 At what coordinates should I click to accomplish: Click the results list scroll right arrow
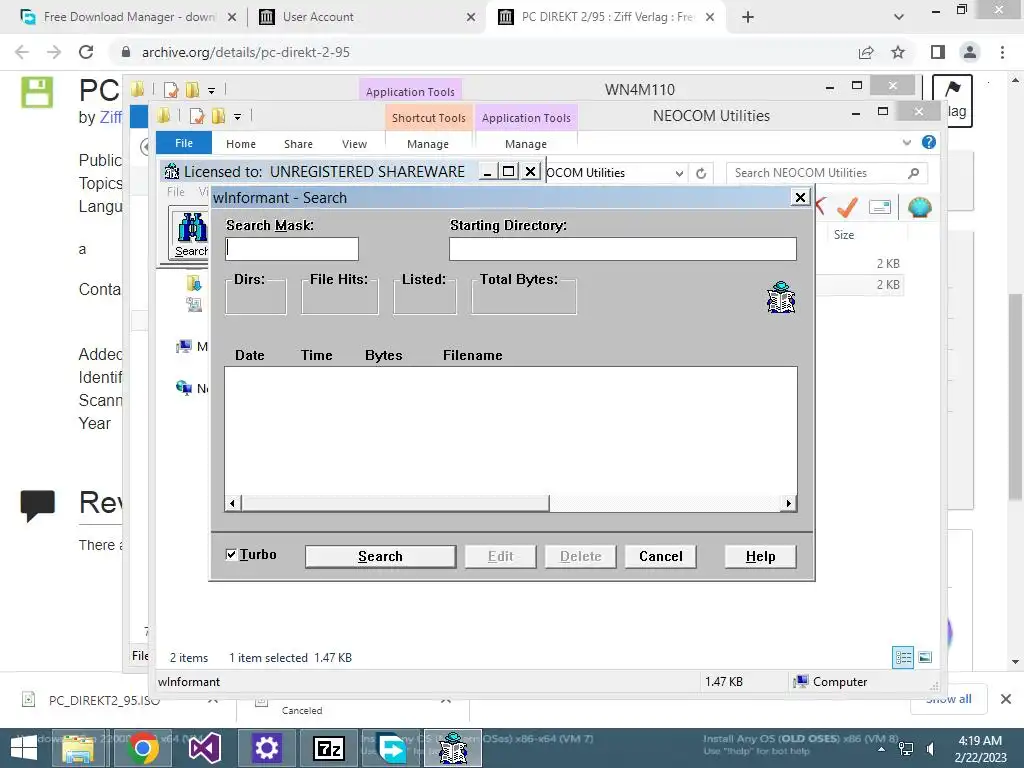click(x=789, y=504)
